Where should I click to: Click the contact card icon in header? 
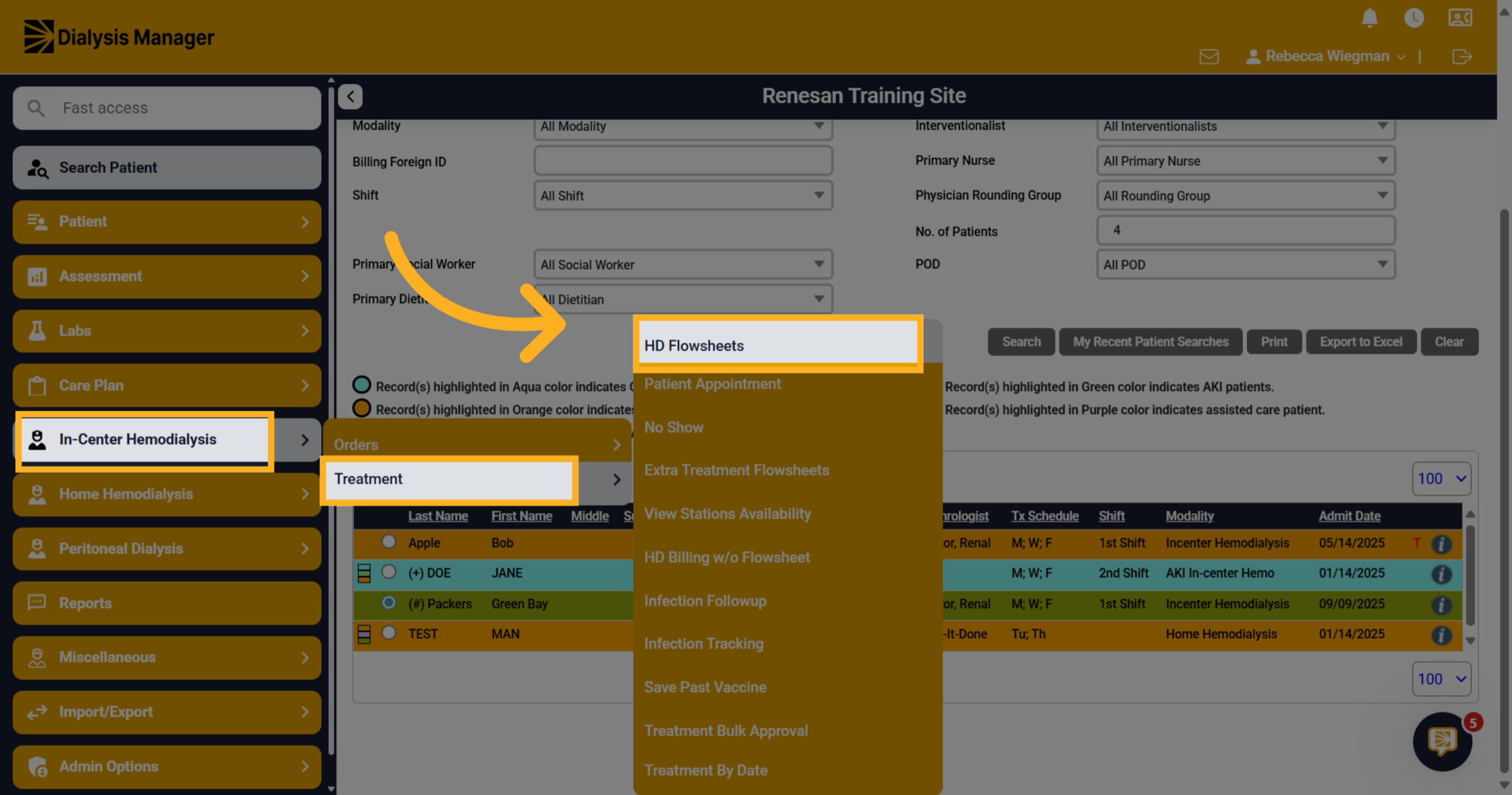1460,18
